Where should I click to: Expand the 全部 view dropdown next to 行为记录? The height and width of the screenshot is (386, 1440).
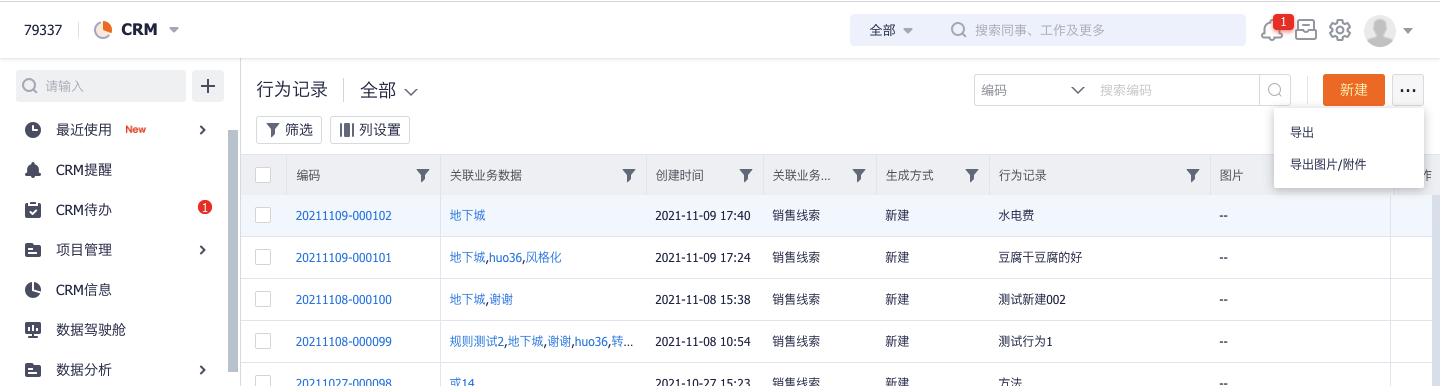click(x=388, y=90)
